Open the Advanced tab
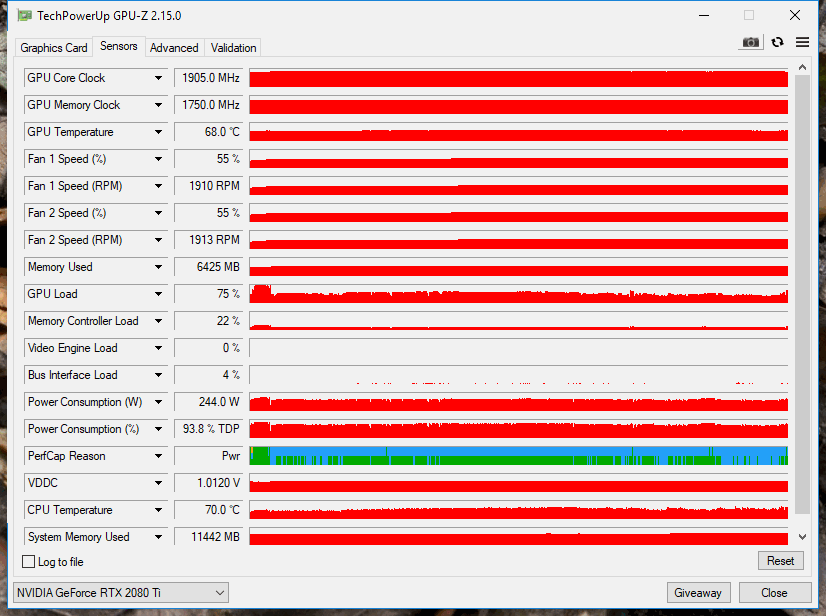Image resolution: width=826 pixels, height=616 pixels. point(174,47)
